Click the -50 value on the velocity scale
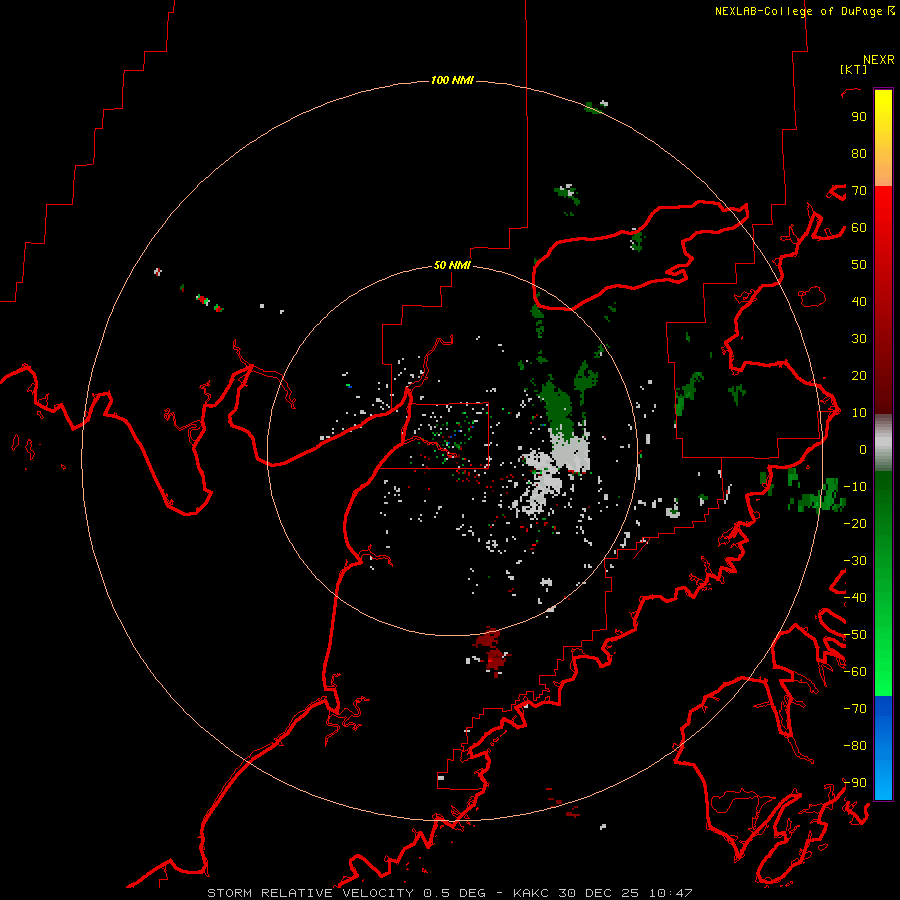Viewport: 900px width, 900px height. click(855, 635)
